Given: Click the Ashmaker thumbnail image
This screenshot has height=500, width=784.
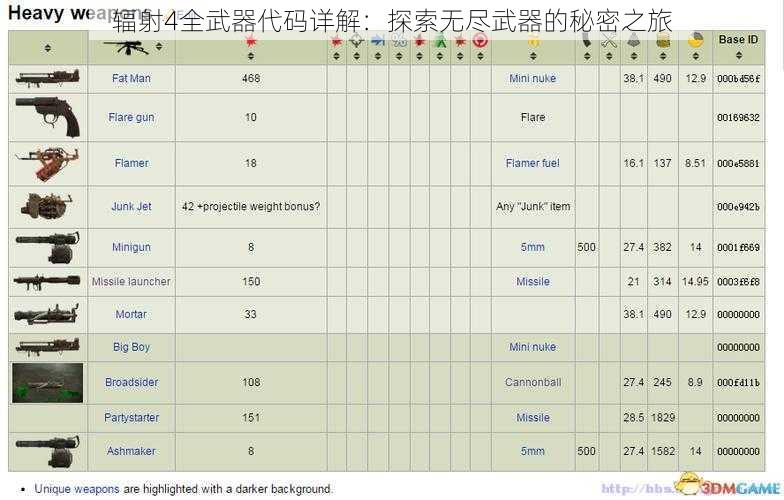Looking at the screenshot, I should point(48,451).
